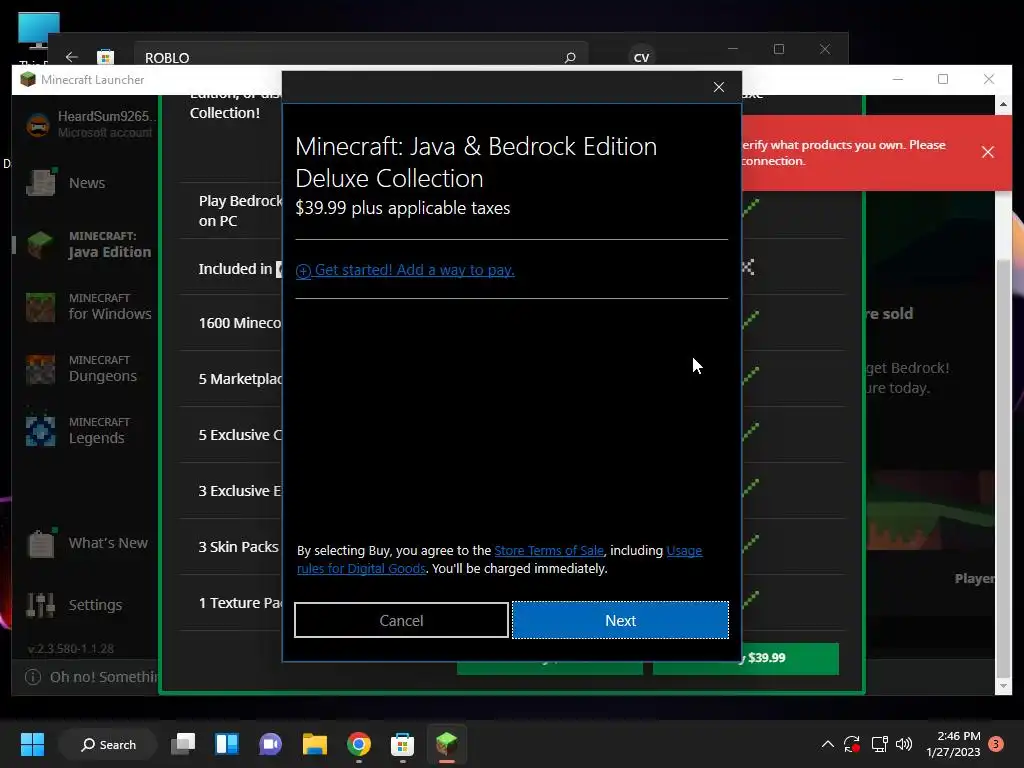Show hidden system tray icons
Viewport: 1024px width, 768px height.
[827, 744]
